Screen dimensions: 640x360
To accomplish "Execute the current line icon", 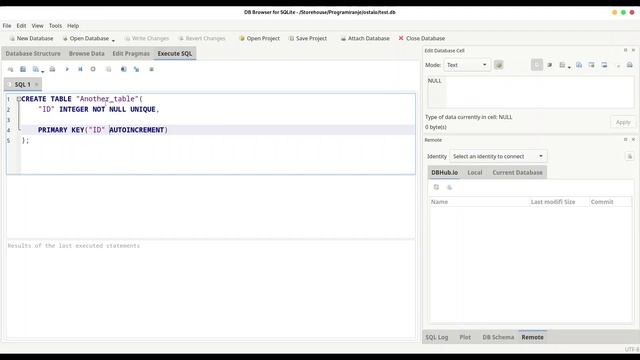I will [80, 69].
